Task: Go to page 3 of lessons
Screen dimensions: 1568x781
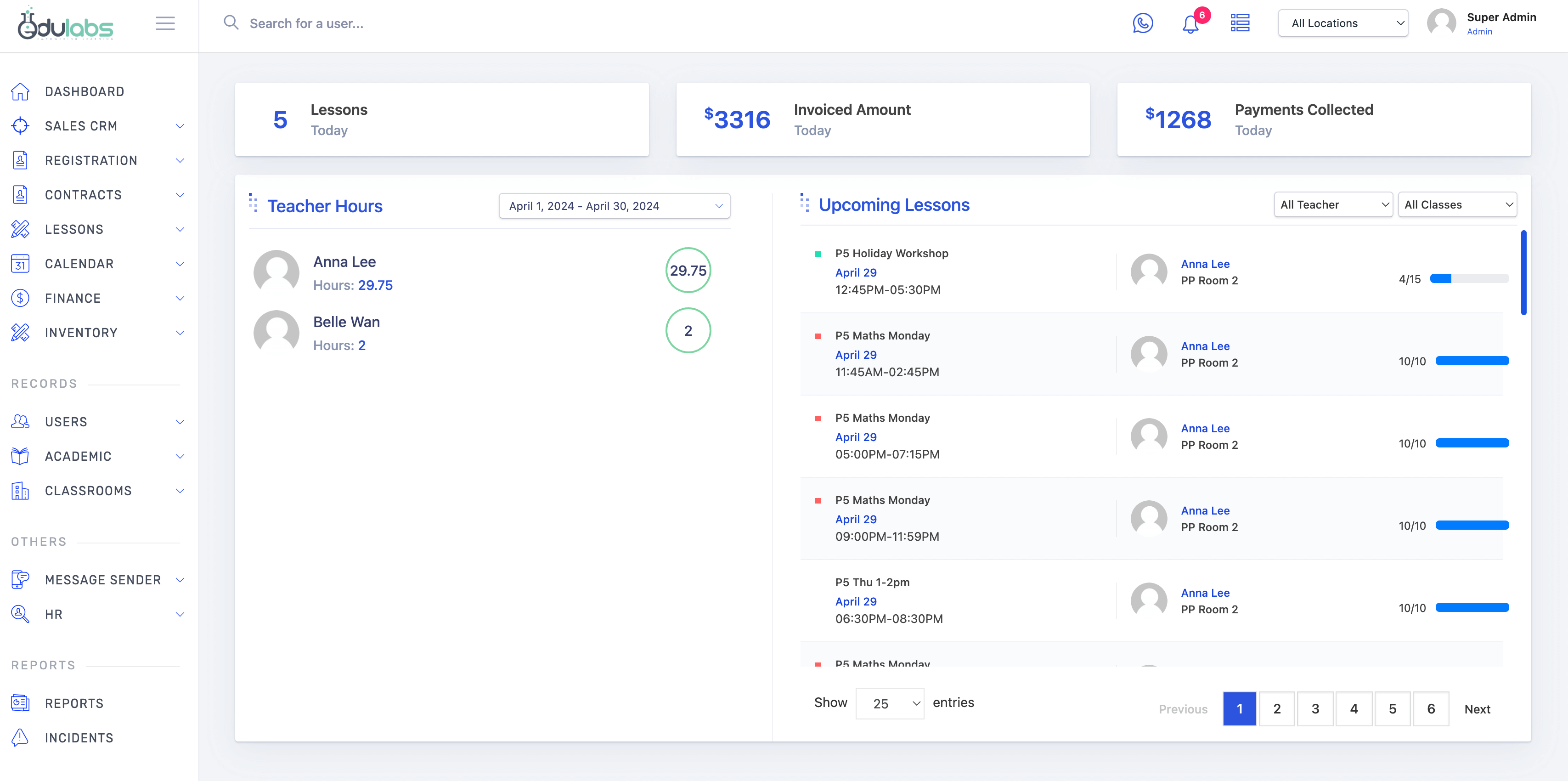Action: pyautogui.click(x=1315, y=708)
